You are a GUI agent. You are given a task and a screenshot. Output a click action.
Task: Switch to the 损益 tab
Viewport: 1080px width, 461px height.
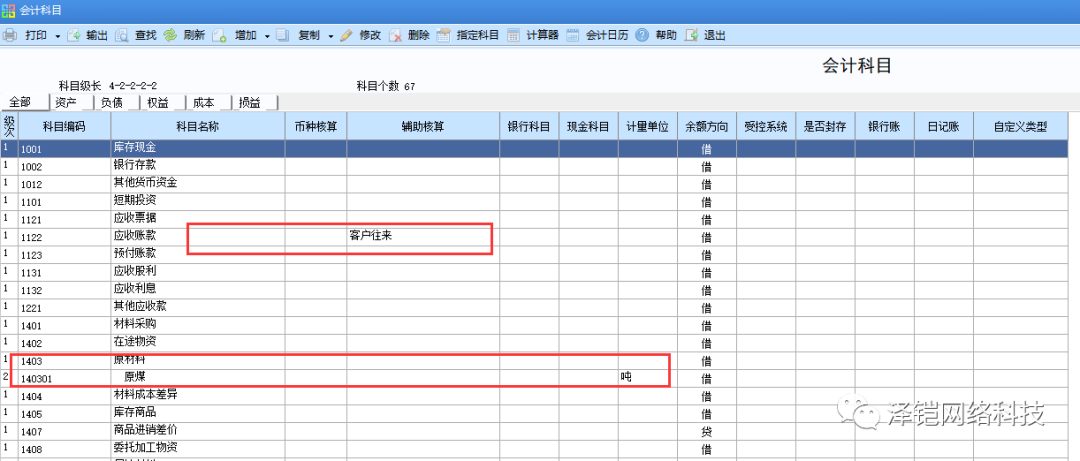[x=249, y=102]
